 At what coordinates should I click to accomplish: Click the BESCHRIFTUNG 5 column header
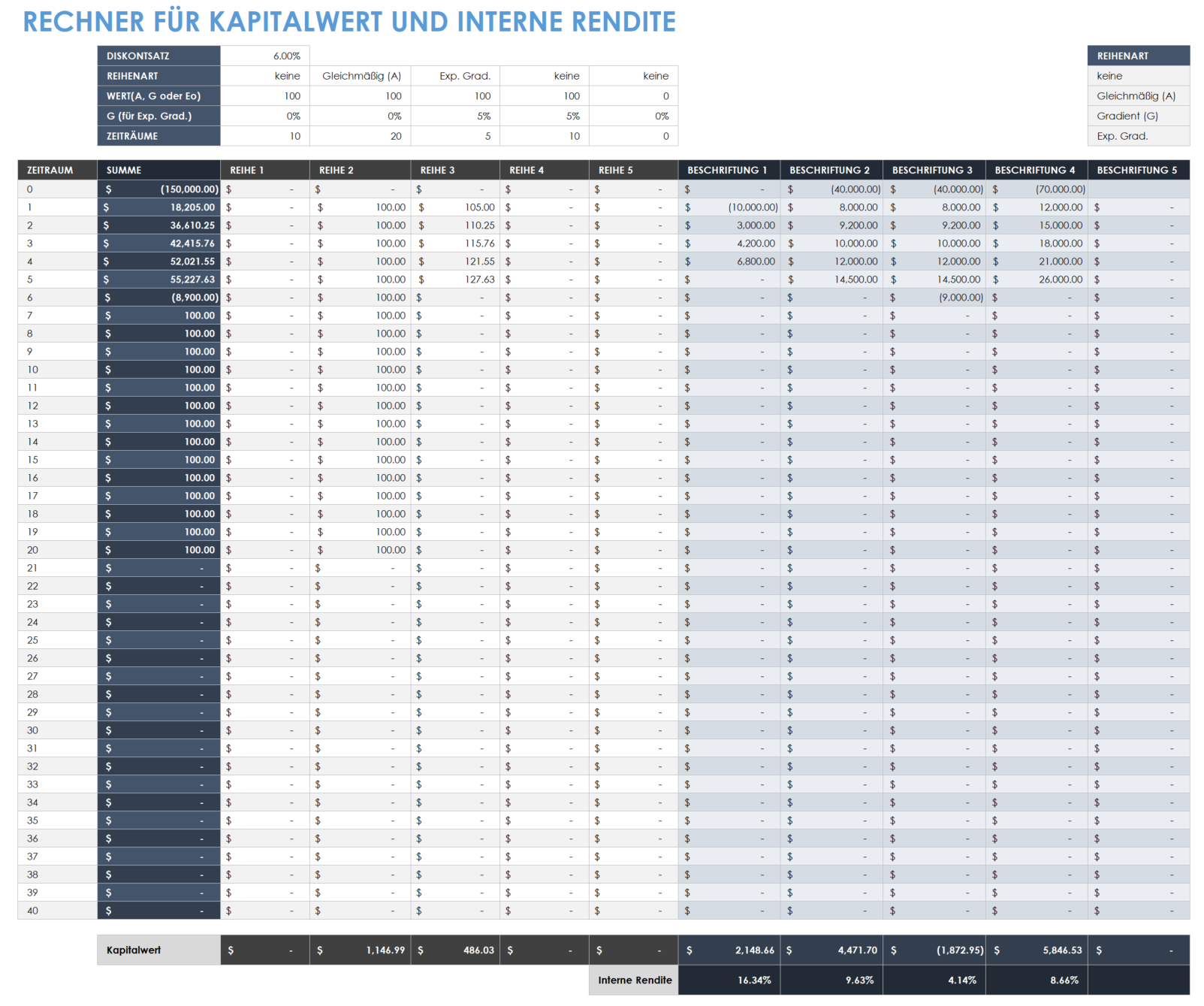(1139, 170)
